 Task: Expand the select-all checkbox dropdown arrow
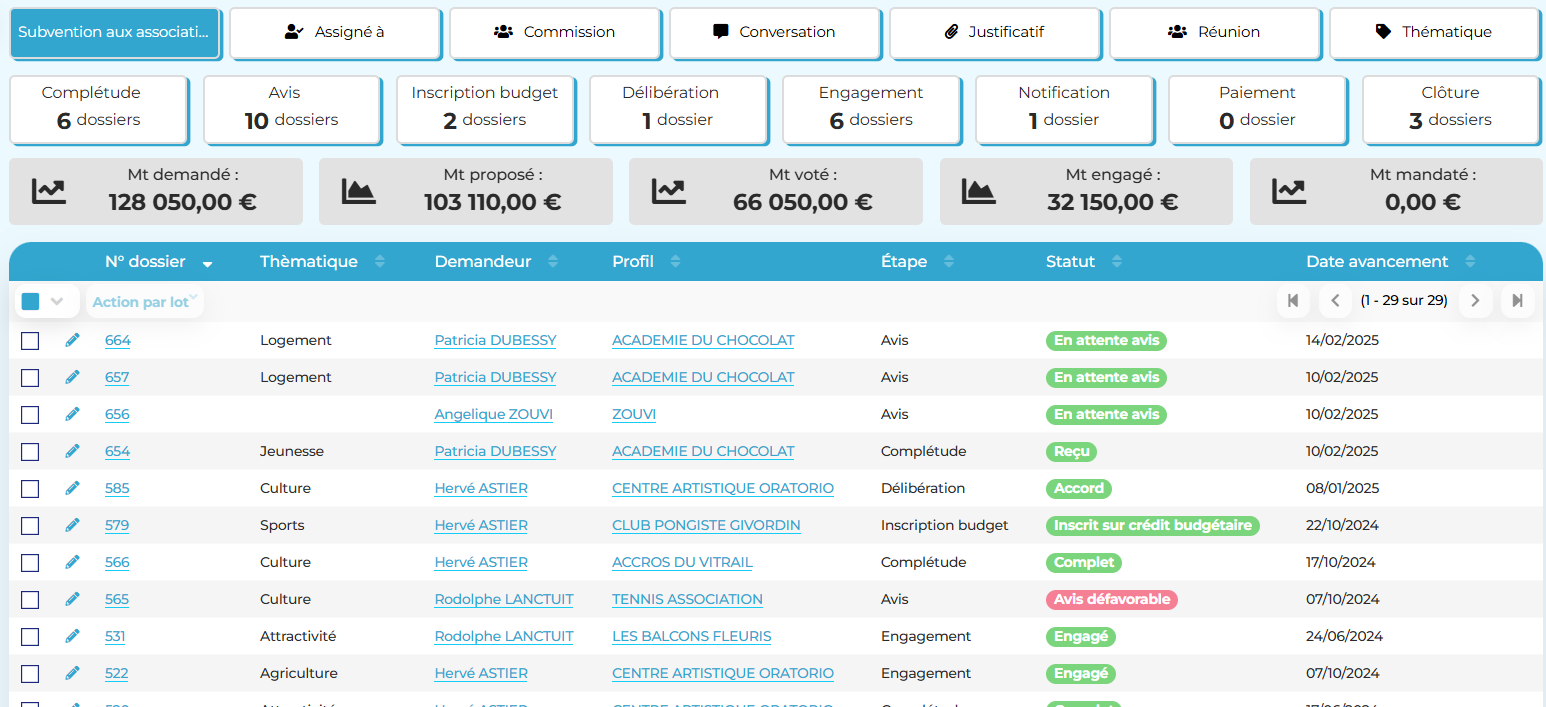57,301
